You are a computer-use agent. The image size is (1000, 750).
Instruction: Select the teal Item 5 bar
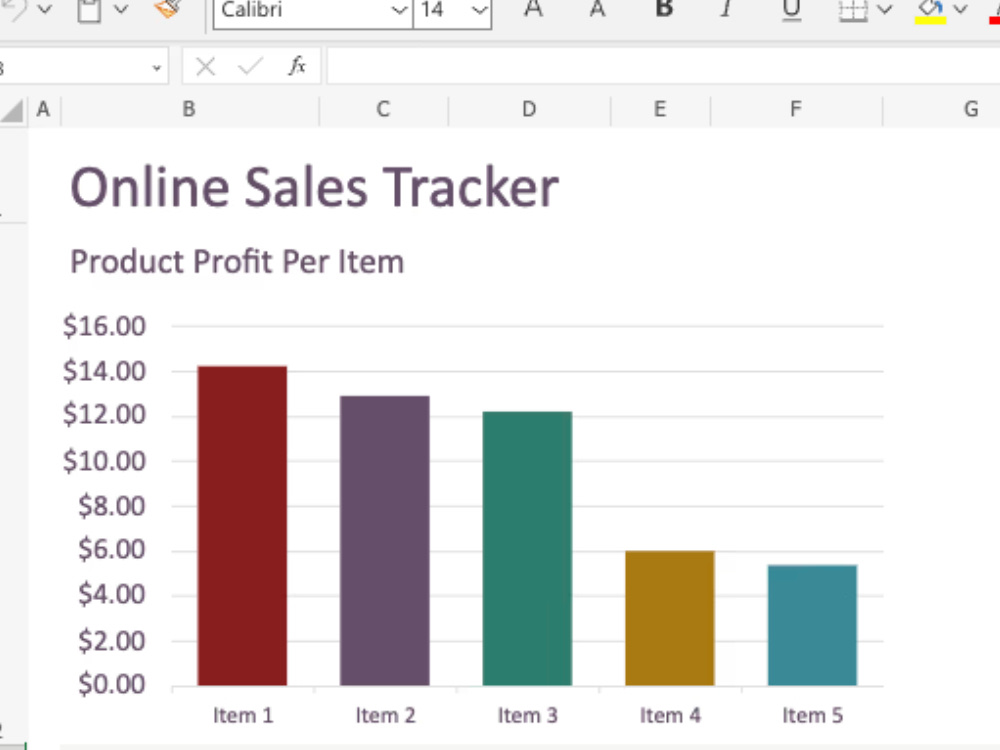(812, 626)
